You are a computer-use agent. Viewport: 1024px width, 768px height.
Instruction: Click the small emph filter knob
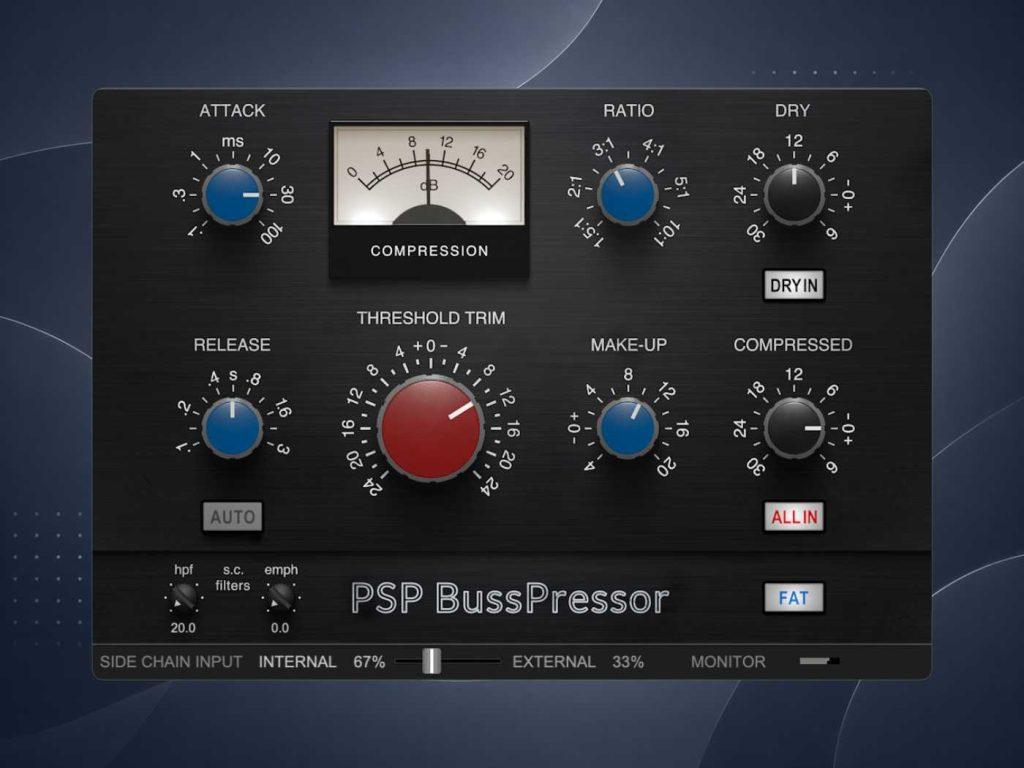click(x=281, y=597)
